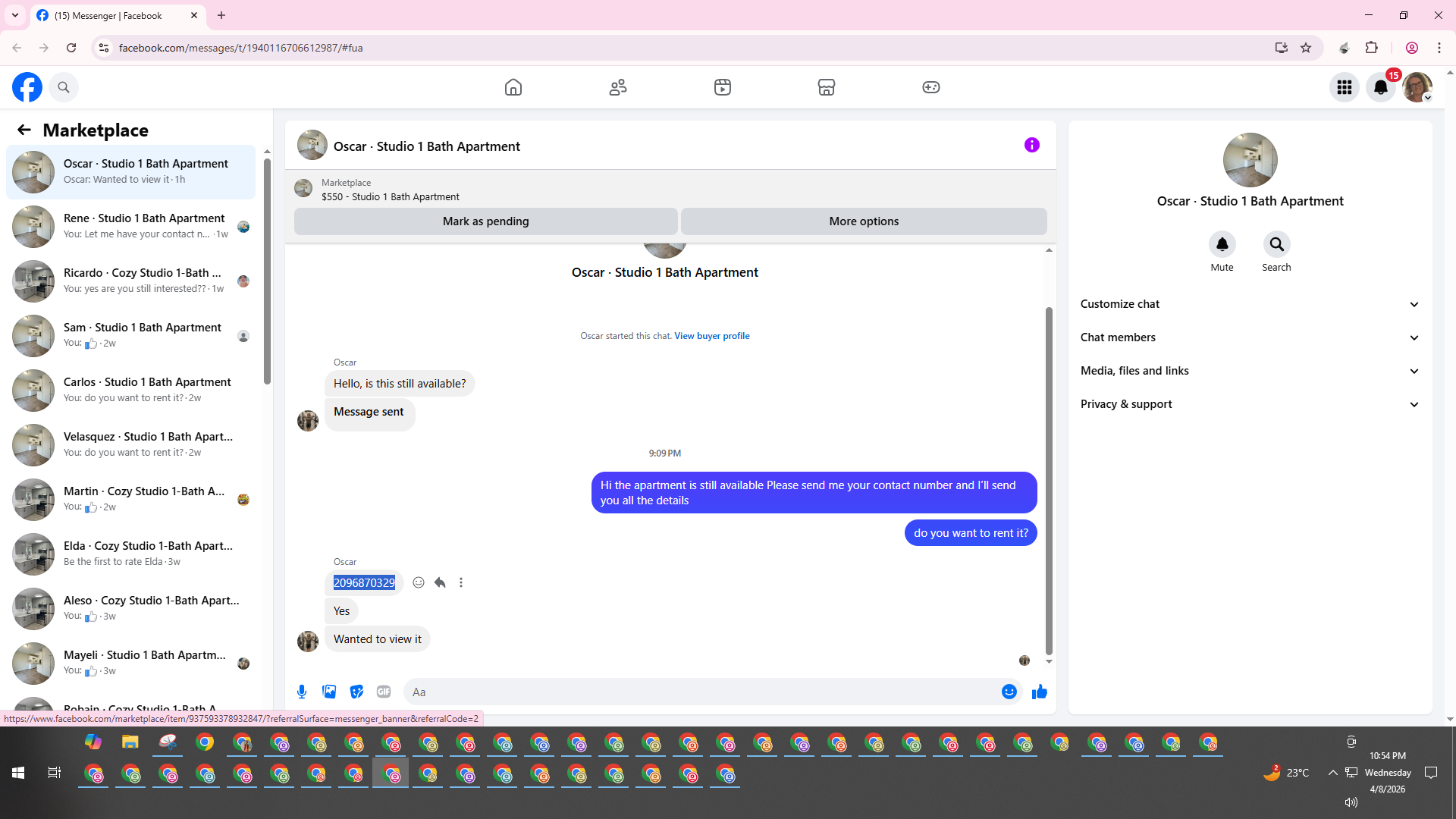Click the reply arrow beside phone number
This screenshot has width=1456, height=819.
440,582
